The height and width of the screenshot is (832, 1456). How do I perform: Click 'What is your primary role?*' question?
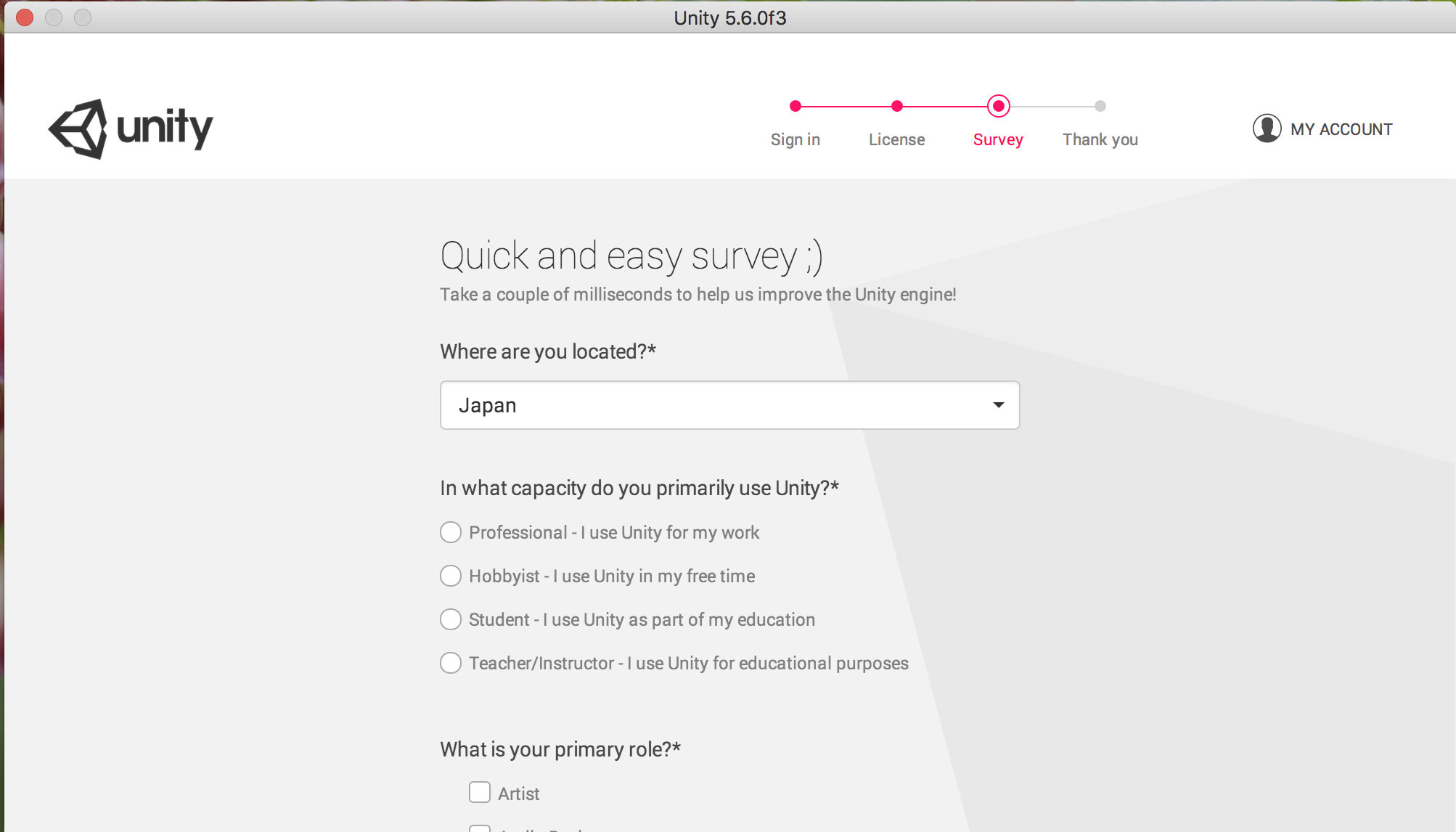[x=560, y=749]
